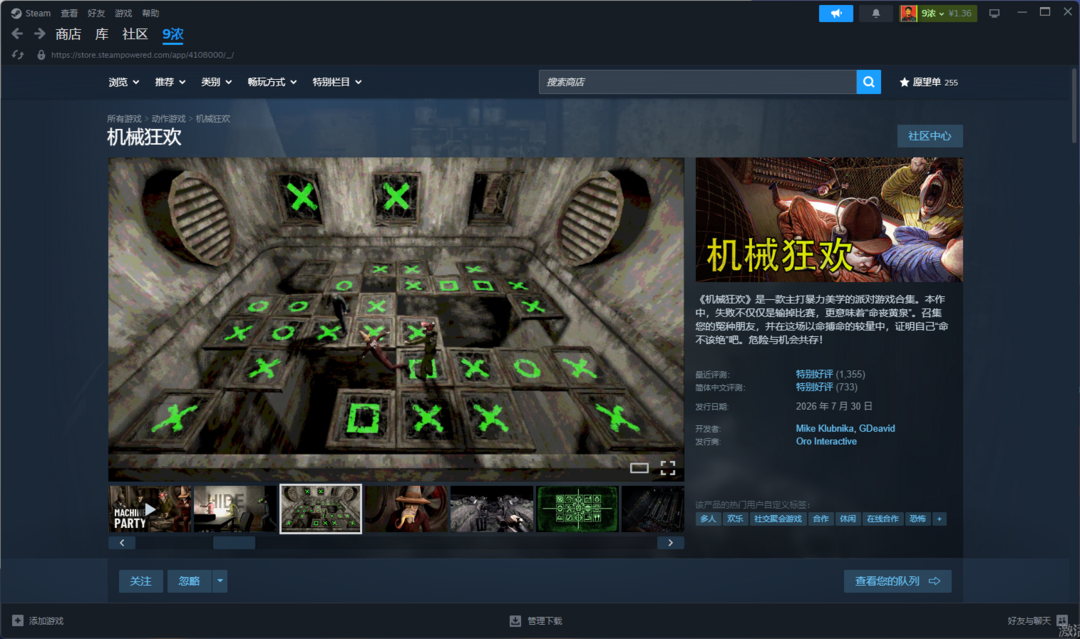Open the 游戏 menu

123,13
